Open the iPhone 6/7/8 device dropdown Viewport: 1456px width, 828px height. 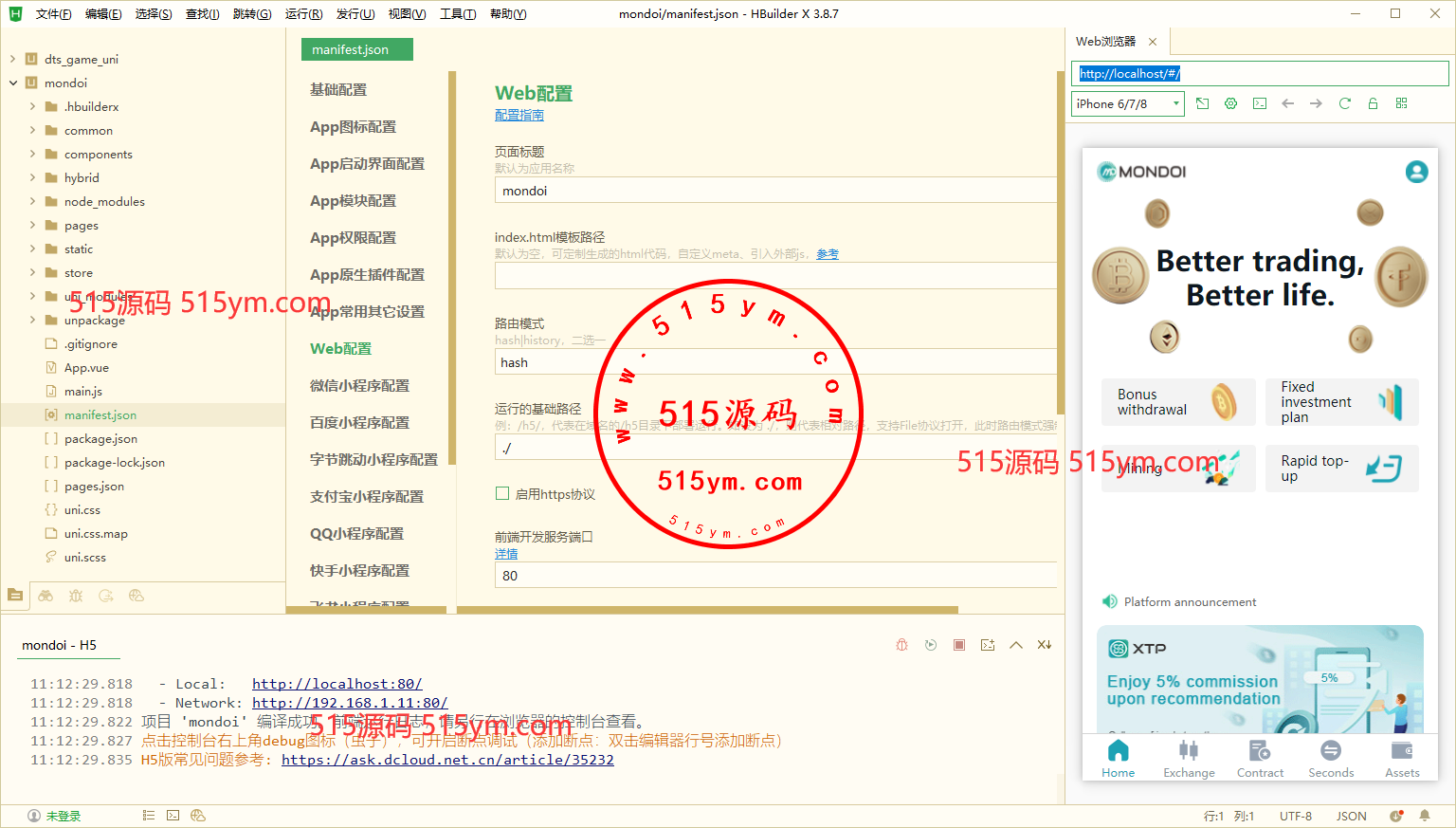click(x=1127, y=103)
